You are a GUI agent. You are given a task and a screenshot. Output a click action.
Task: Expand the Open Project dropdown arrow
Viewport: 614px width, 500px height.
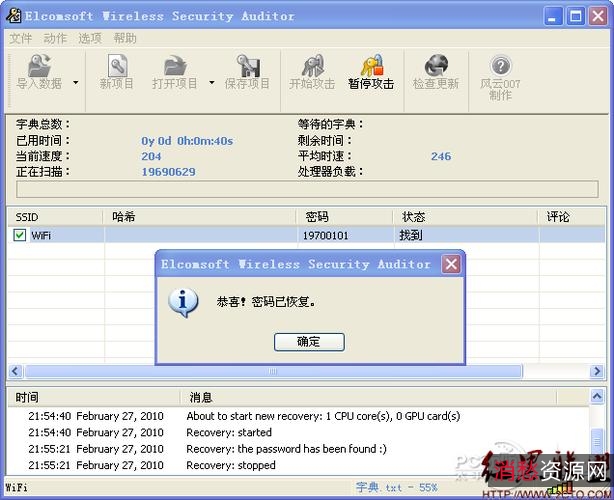pos(211,82)
